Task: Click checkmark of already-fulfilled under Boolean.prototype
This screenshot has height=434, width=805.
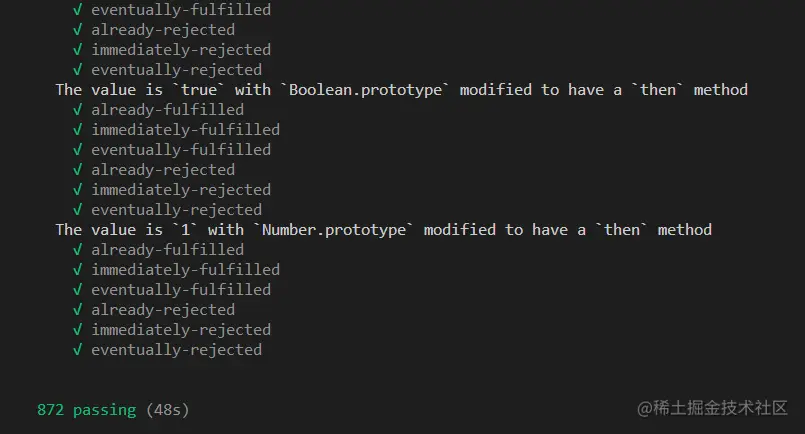Action: [78, 110]
